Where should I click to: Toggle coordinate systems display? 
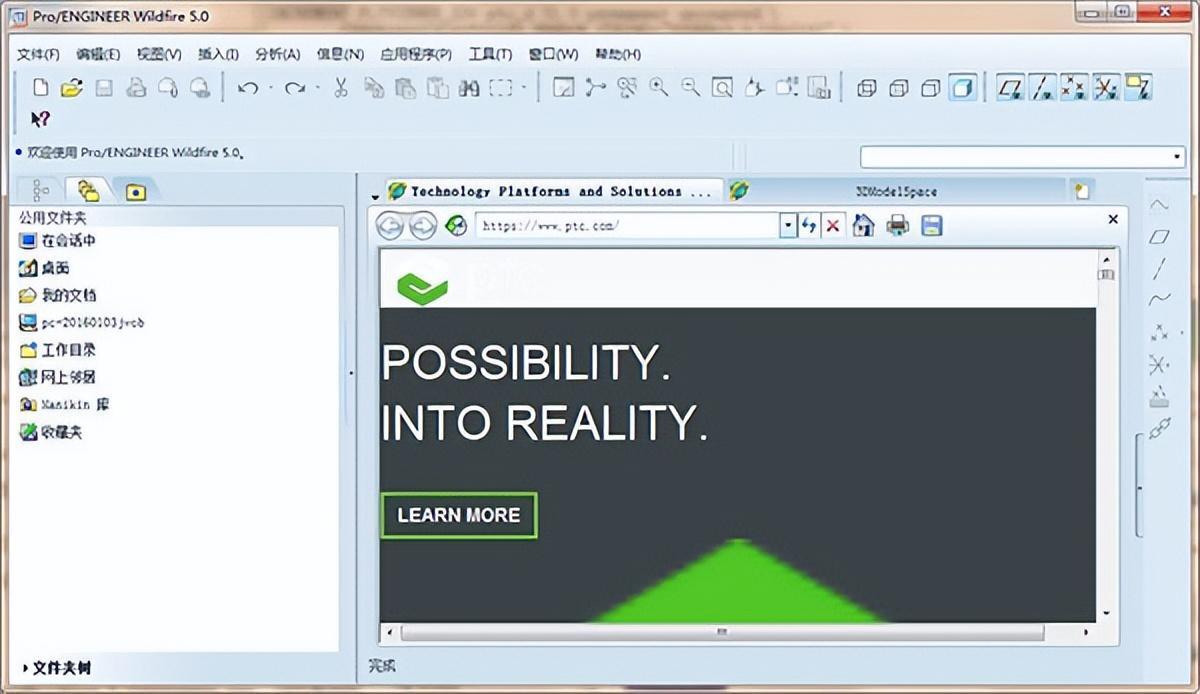click(x=1105, y=88)
